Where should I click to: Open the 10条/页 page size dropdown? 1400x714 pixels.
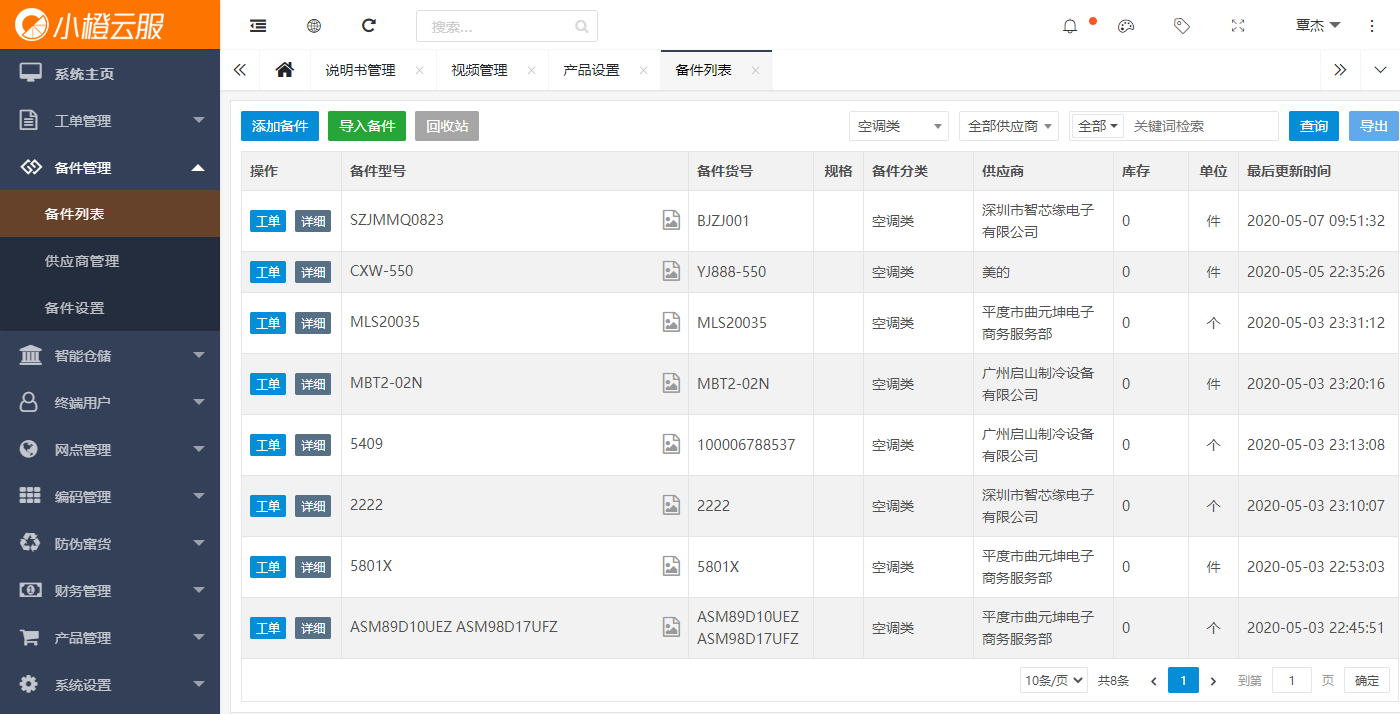1054,681
